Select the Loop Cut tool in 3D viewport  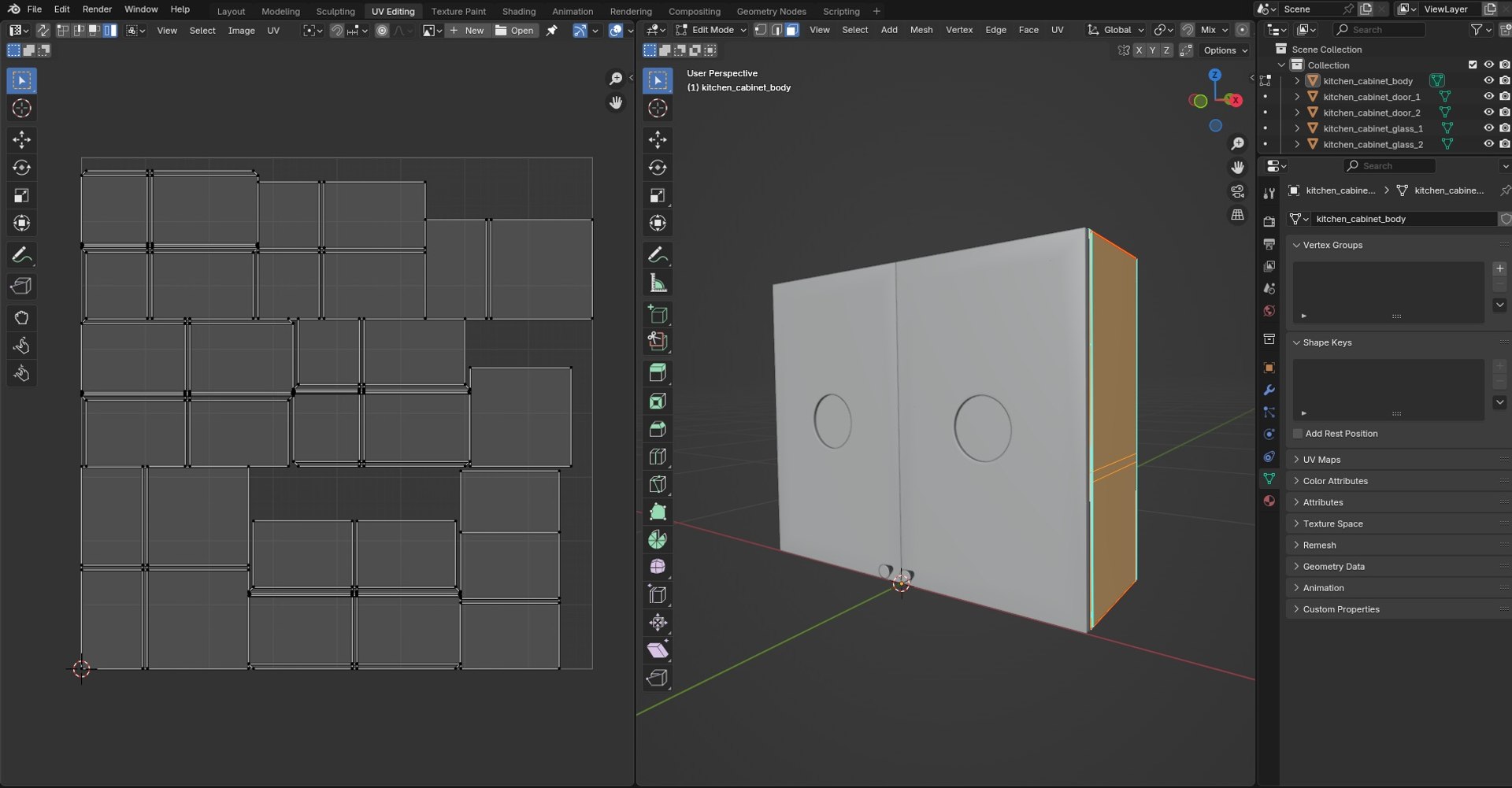click(x=658, y=457)
